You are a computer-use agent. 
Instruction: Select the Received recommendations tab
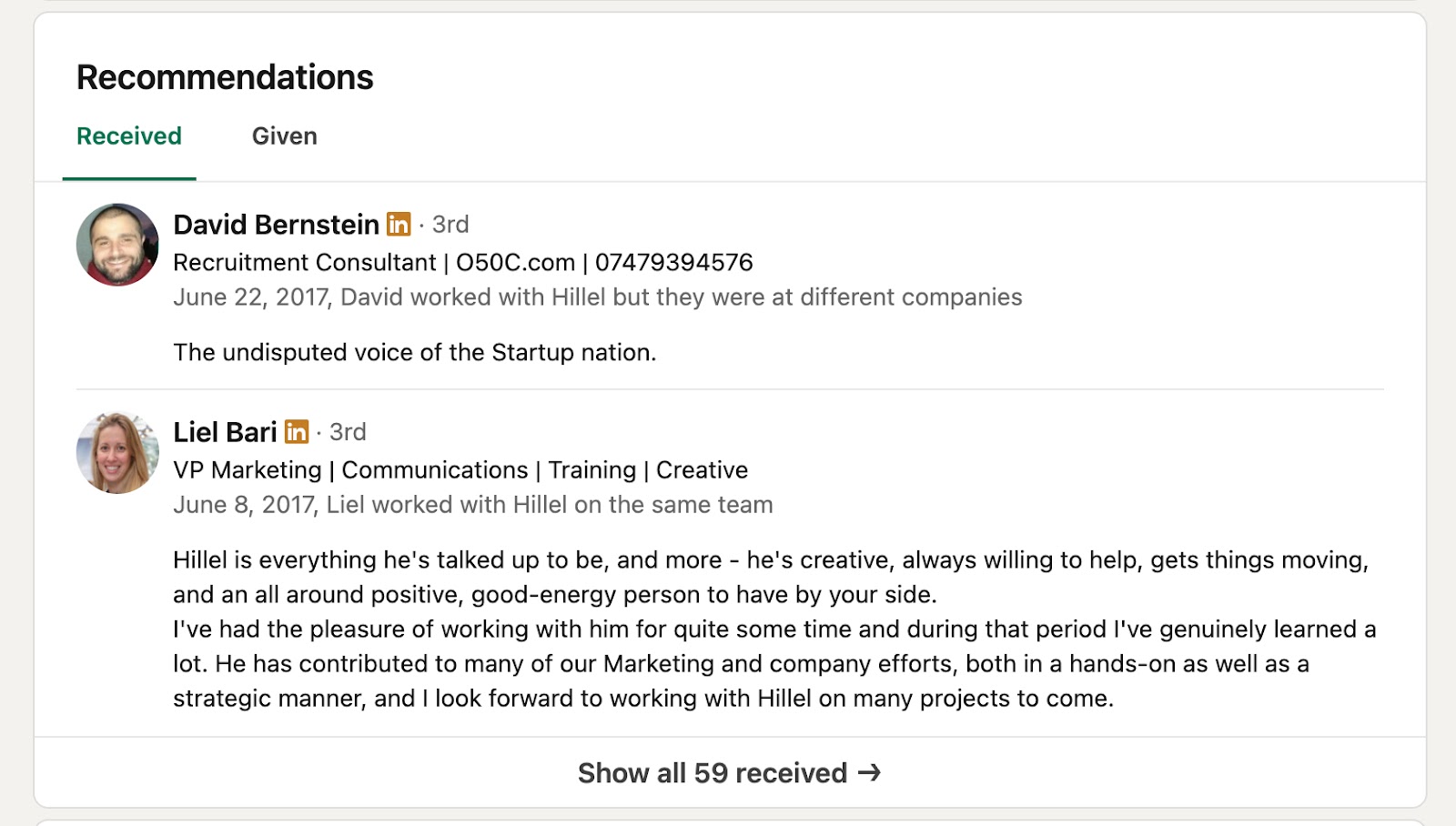(128, 136)
